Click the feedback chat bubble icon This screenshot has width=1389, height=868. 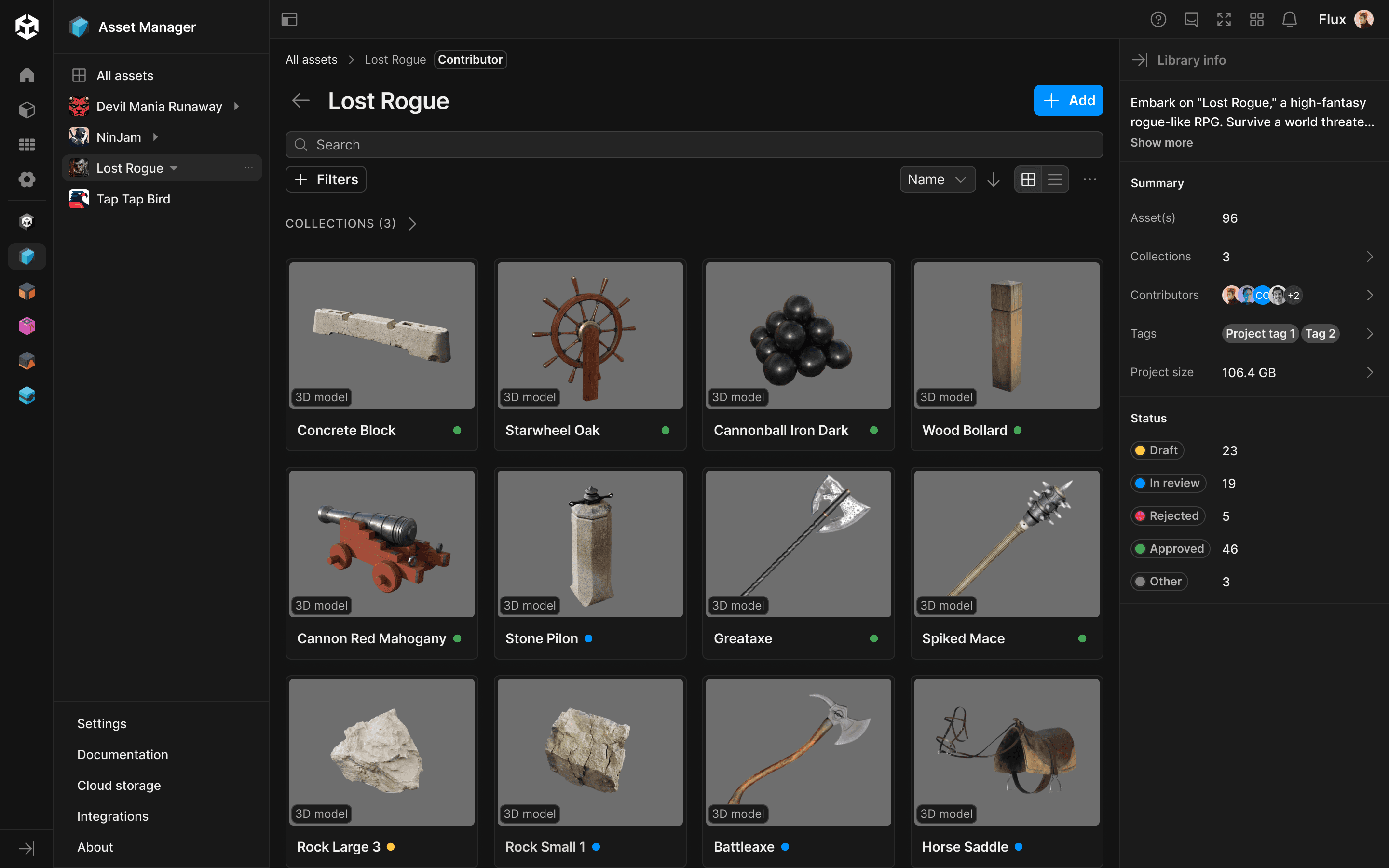1192,19
